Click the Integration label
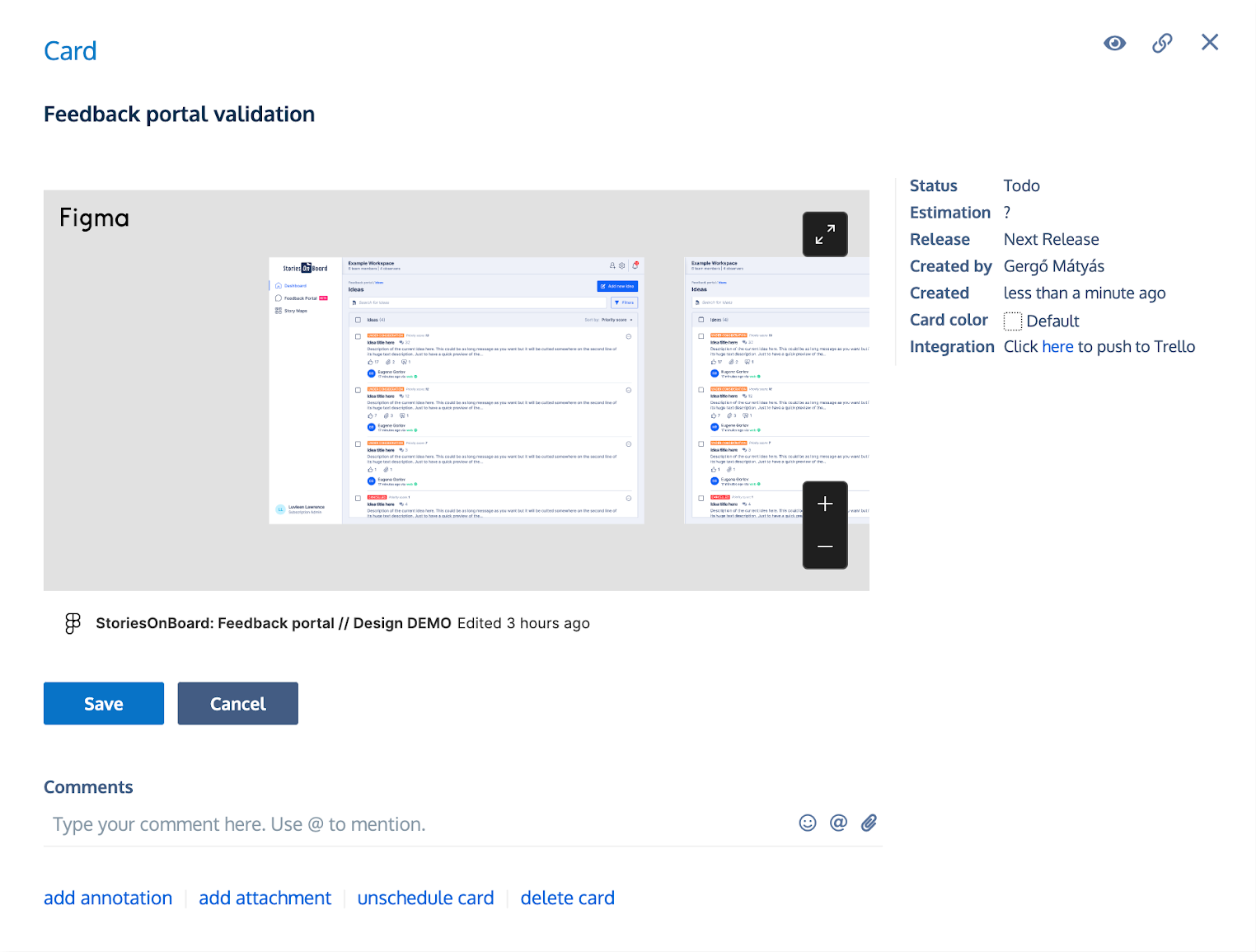 click(952, 347)
